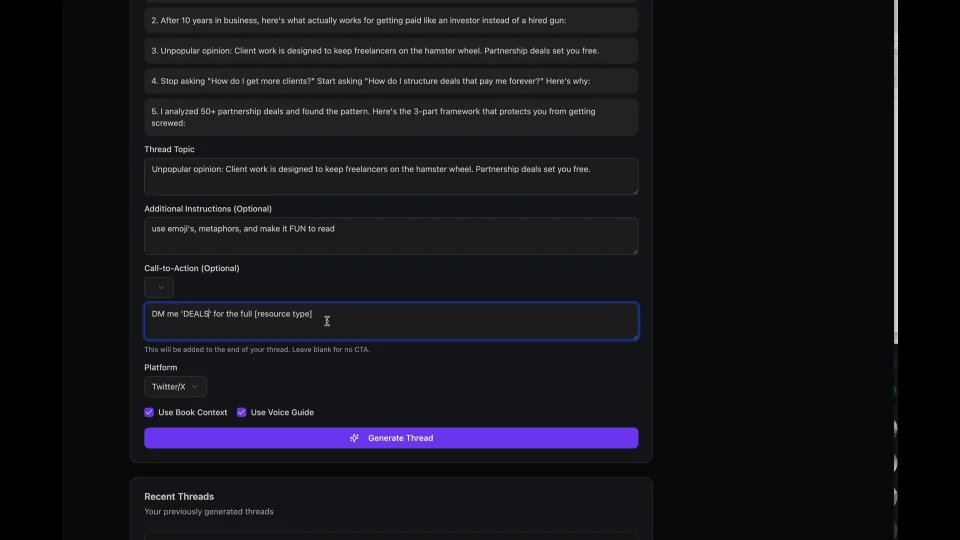Focus the Additional Instructions text box
Image resolution: width=960 pixels, height=540 pixels.
390,236
